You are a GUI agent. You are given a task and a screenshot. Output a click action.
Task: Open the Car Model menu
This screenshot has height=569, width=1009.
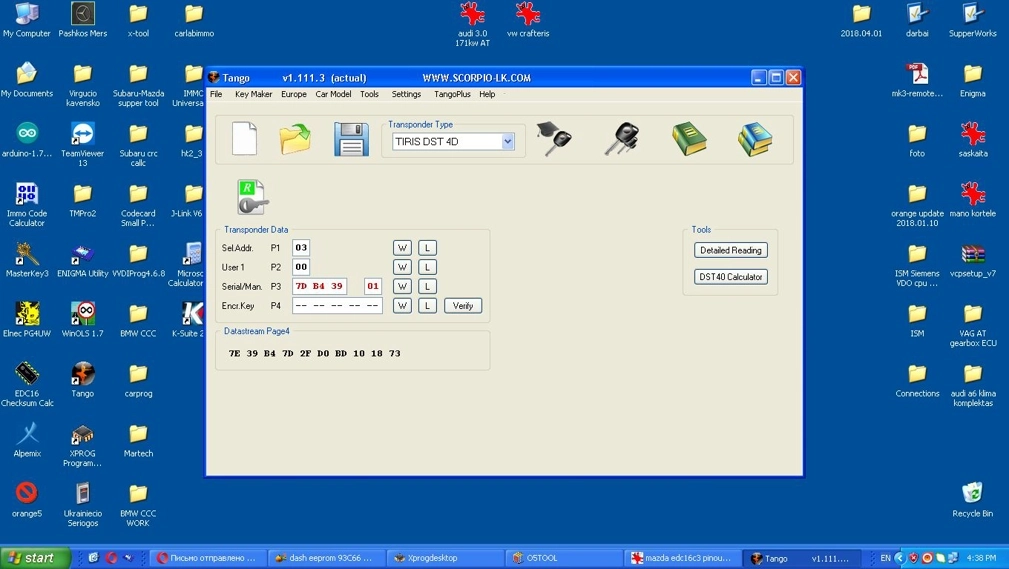pyautogui.click(x=333, y=94)
